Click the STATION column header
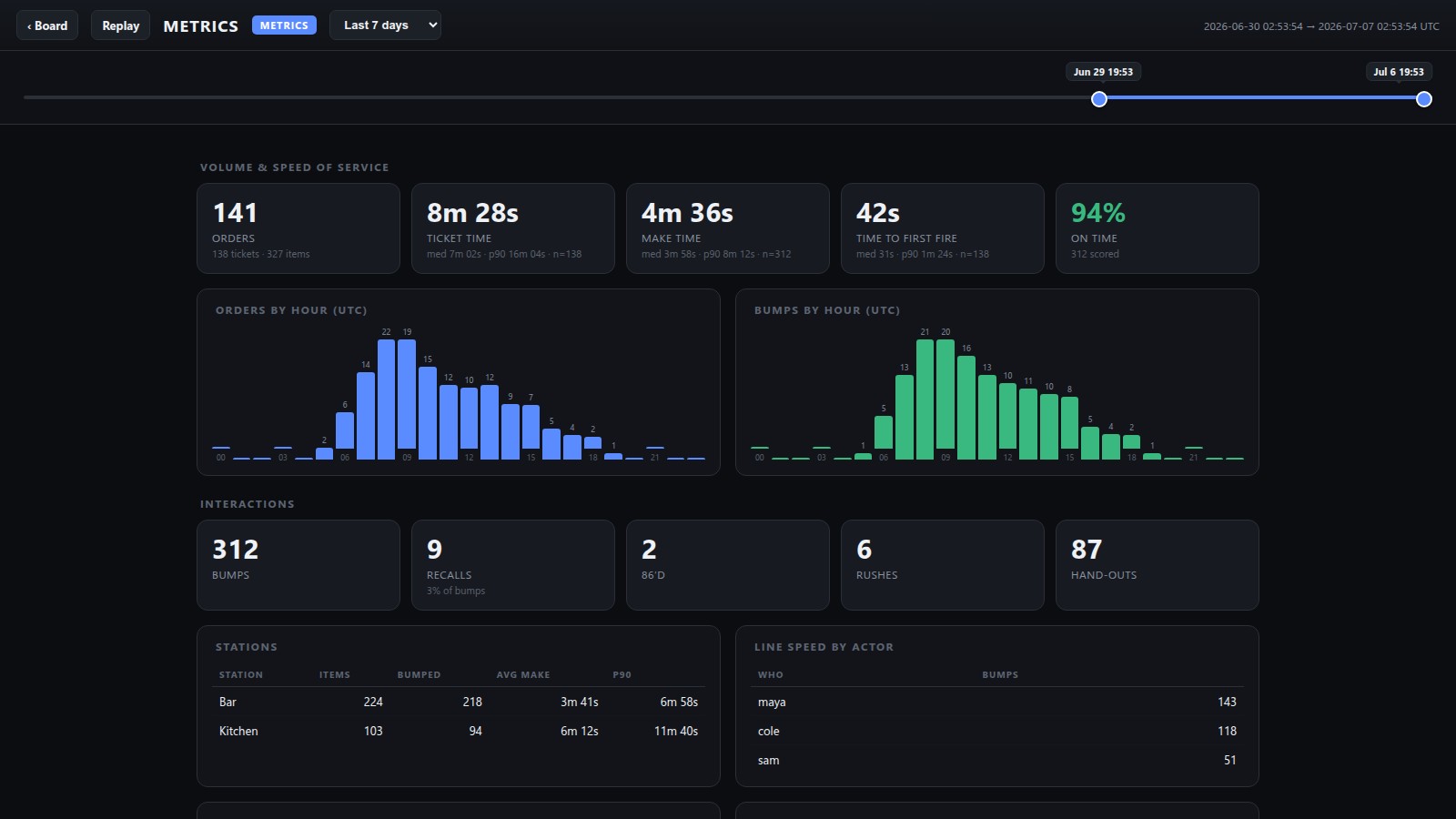This screenshot has height=819, width=1456. 241,674
